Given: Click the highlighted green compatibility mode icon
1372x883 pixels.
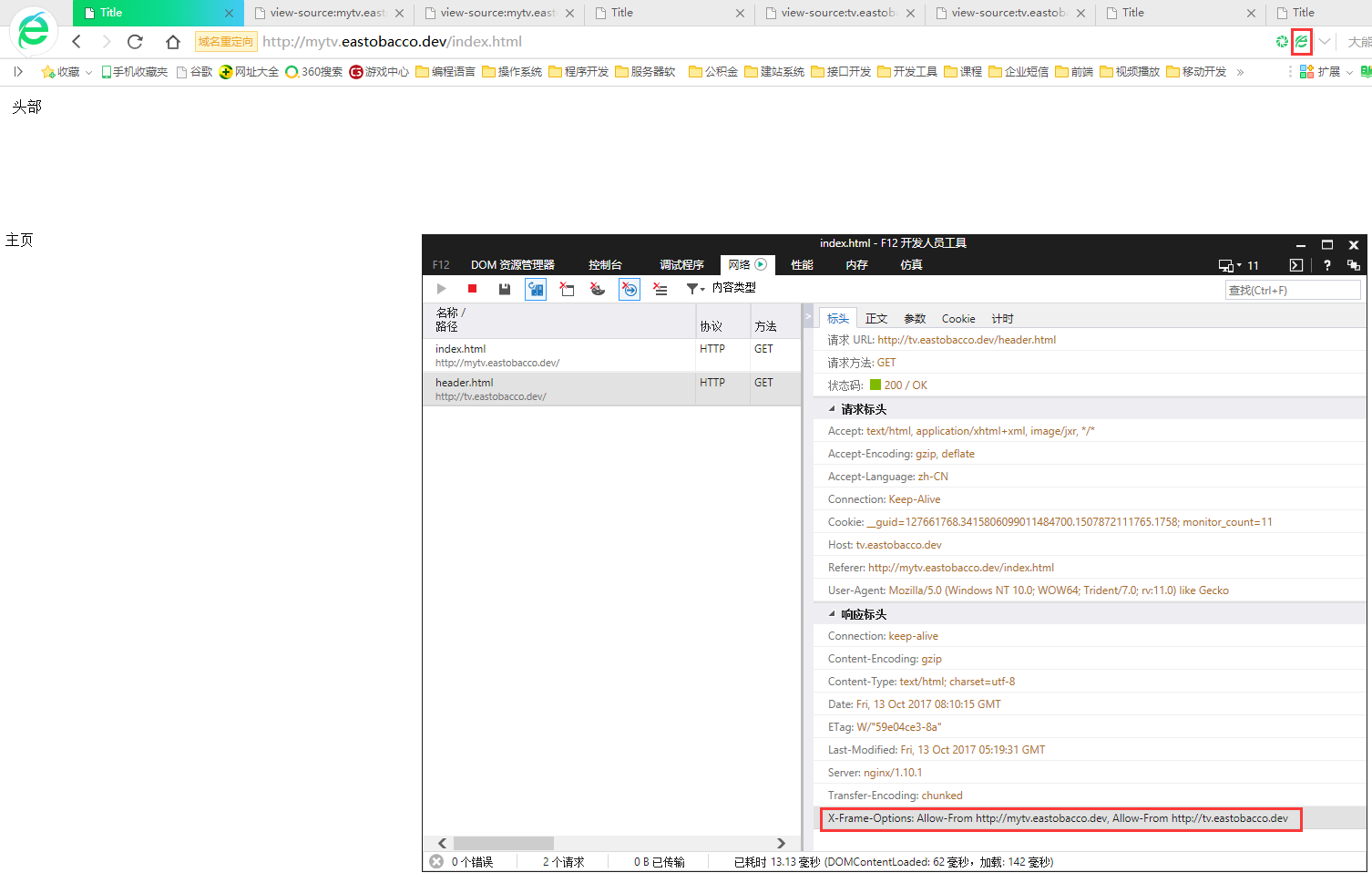Looking at the screenshot, I should [x=1301, y=42].
